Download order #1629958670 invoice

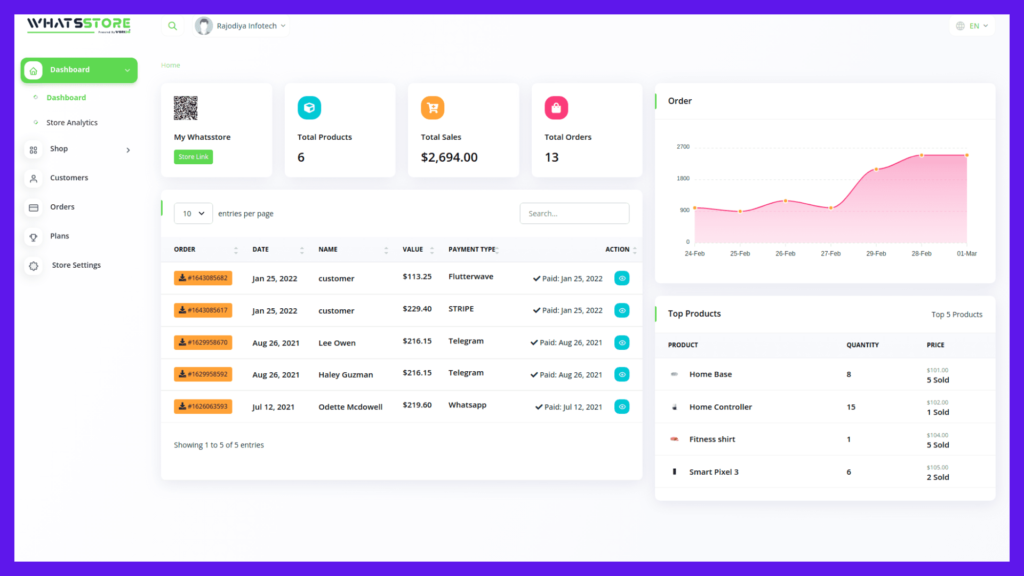coord(203,342)
